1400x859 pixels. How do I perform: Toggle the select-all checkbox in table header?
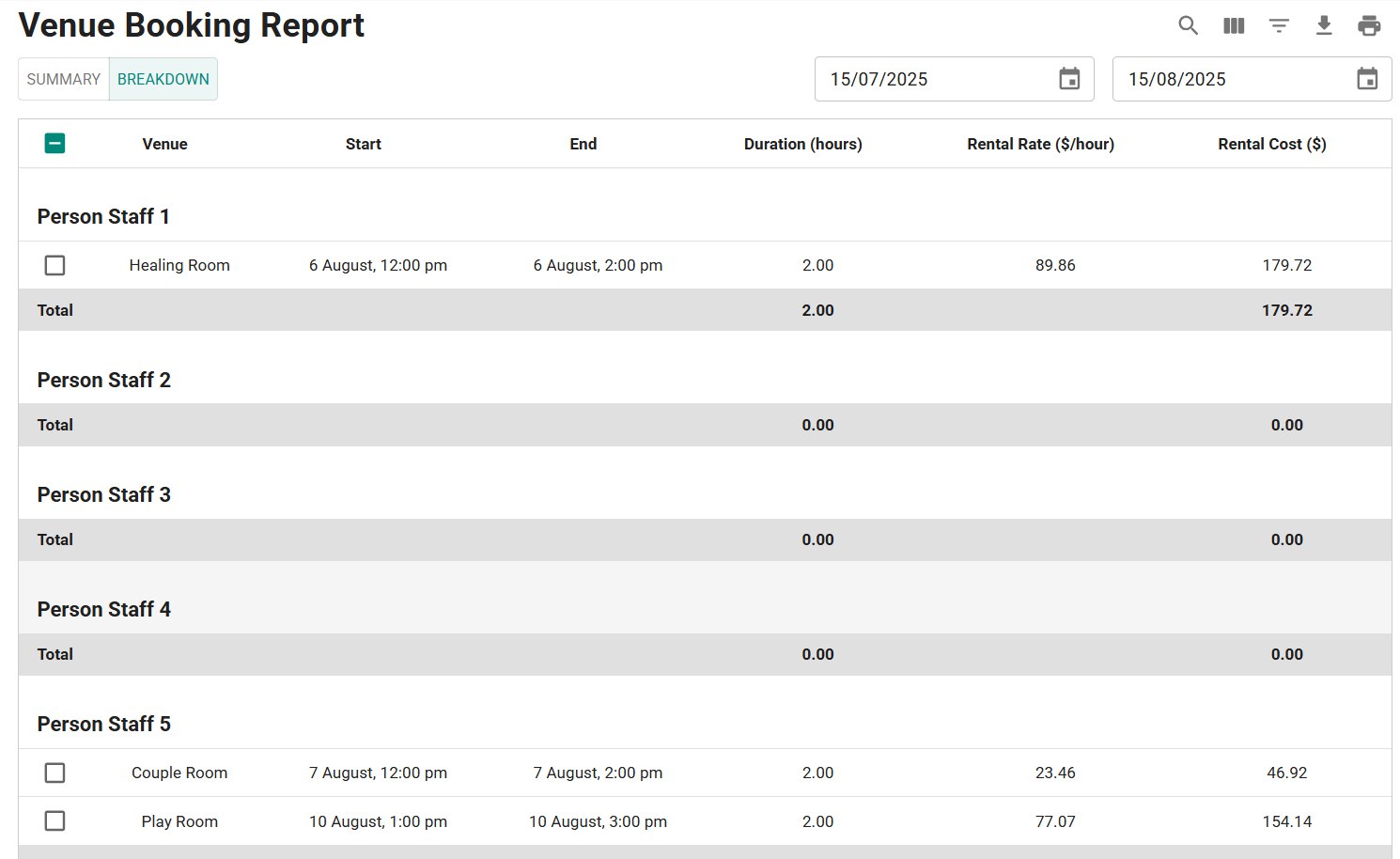click(55, 144)
